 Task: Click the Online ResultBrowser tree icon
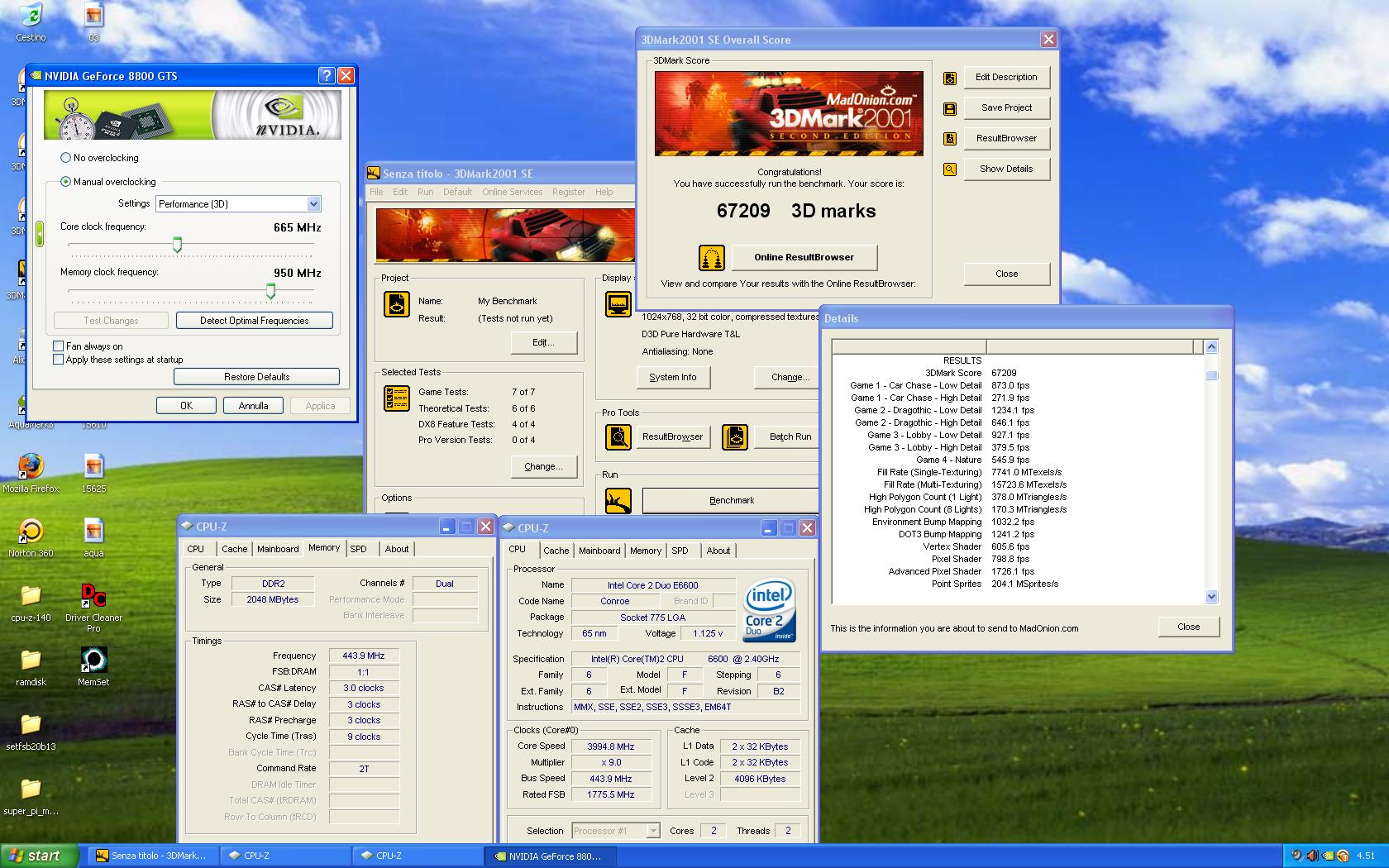[x=711, y=258]
